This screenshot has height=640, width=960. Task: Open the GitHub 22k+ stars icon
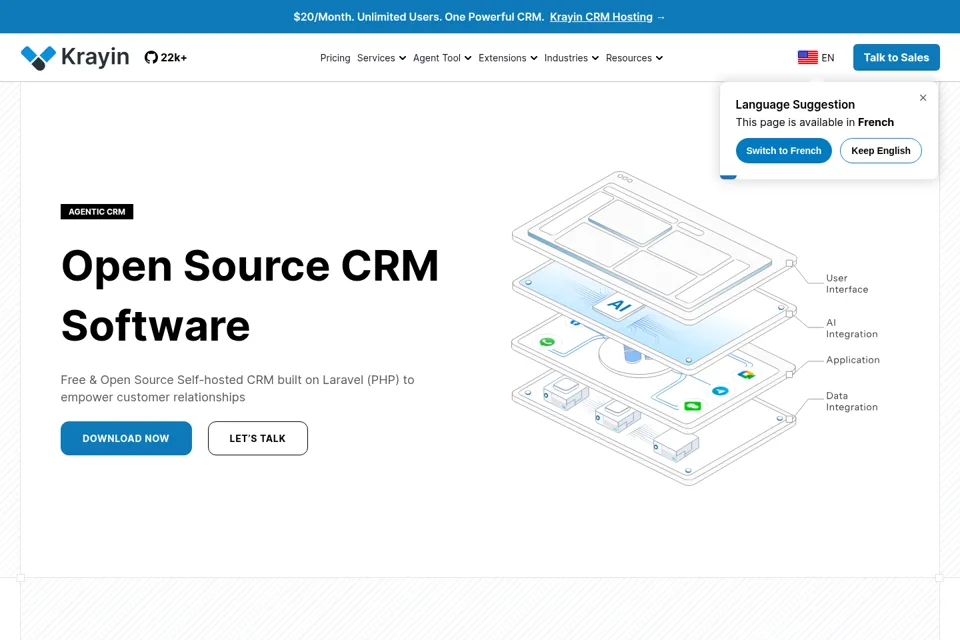[x=151, y=58]
